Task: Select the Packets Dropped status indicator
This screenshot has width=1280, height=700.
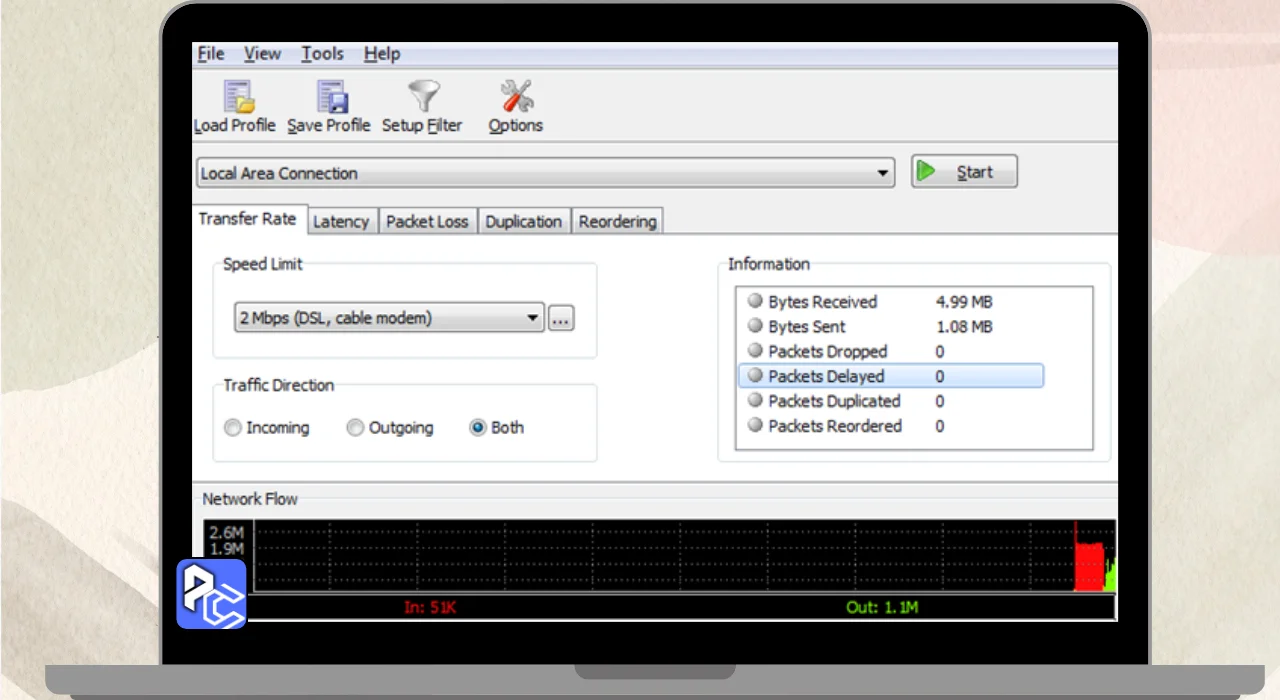Action: tap(754, 351)
